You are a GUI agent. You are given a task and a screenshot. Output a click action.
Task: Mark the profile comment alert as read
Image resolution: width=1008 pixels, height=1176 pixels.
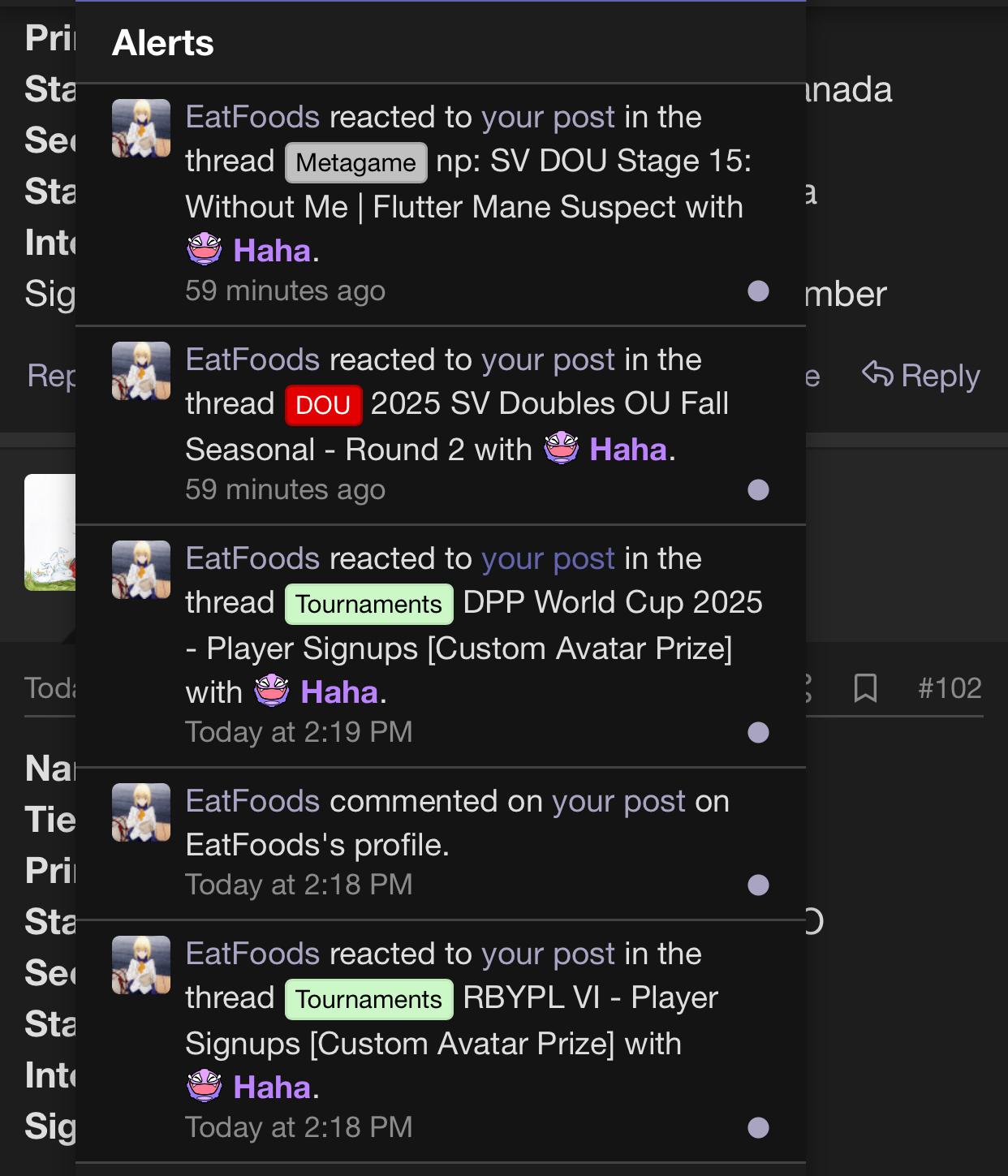[758, 885]
